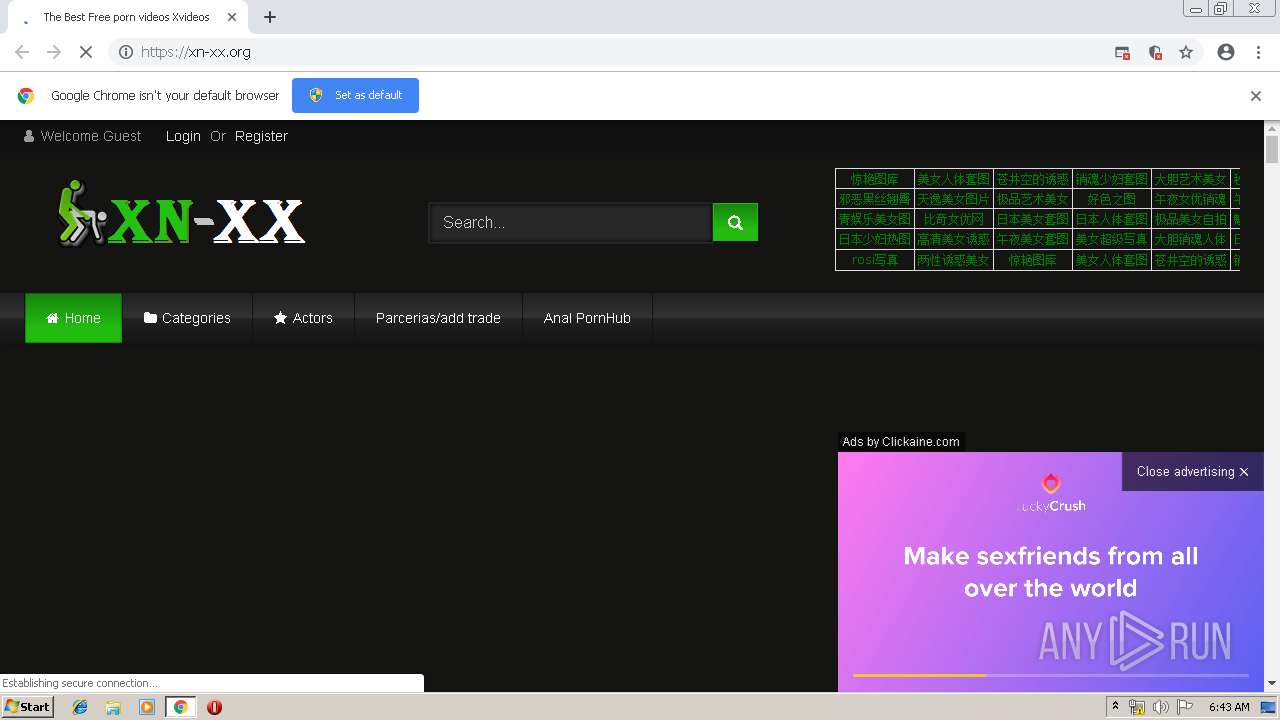This screenshot has width=1280, height=720.
Task: Click the page vertical scrollbar thumb
Action: (x=1272, y=150)
